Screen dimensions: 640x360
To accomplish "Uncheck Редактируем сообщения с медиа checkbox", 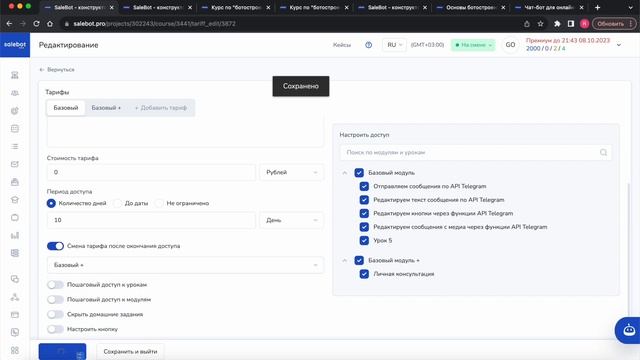I will pos(364,227).
